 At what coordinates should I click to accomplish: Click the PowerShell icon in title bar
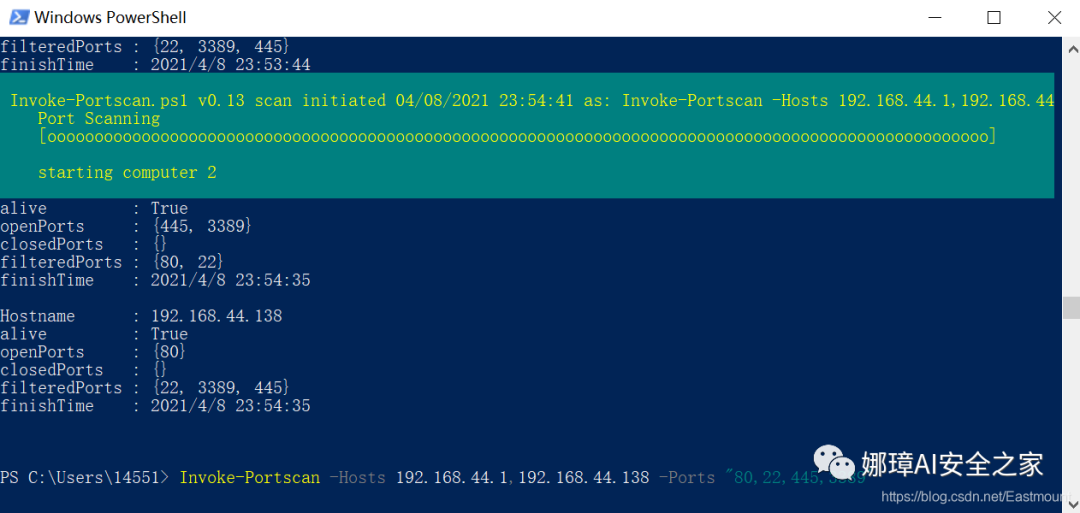(x=17, y=17)
